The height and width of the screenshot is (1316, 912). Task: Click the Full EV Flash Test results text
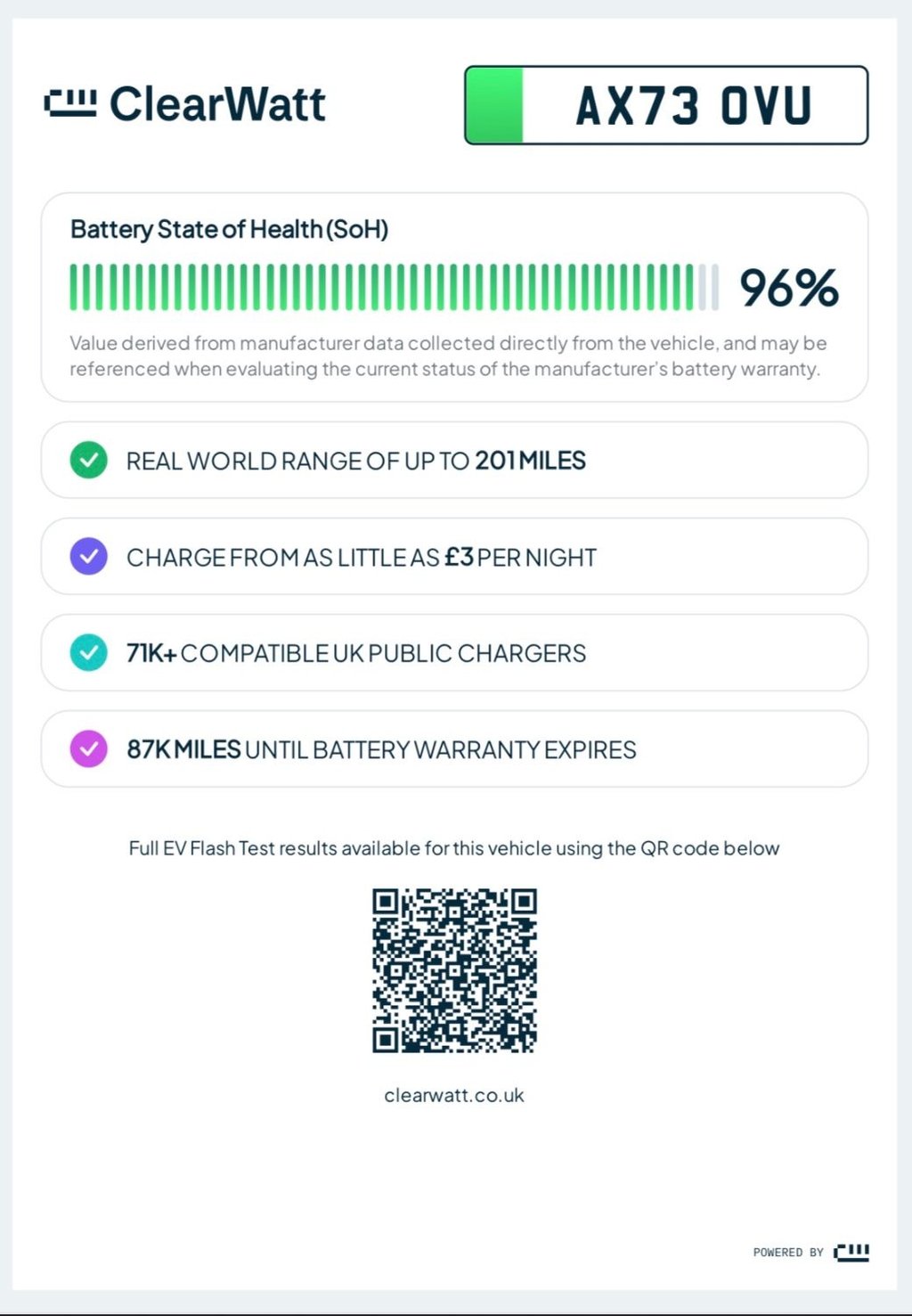pos(454,848)
